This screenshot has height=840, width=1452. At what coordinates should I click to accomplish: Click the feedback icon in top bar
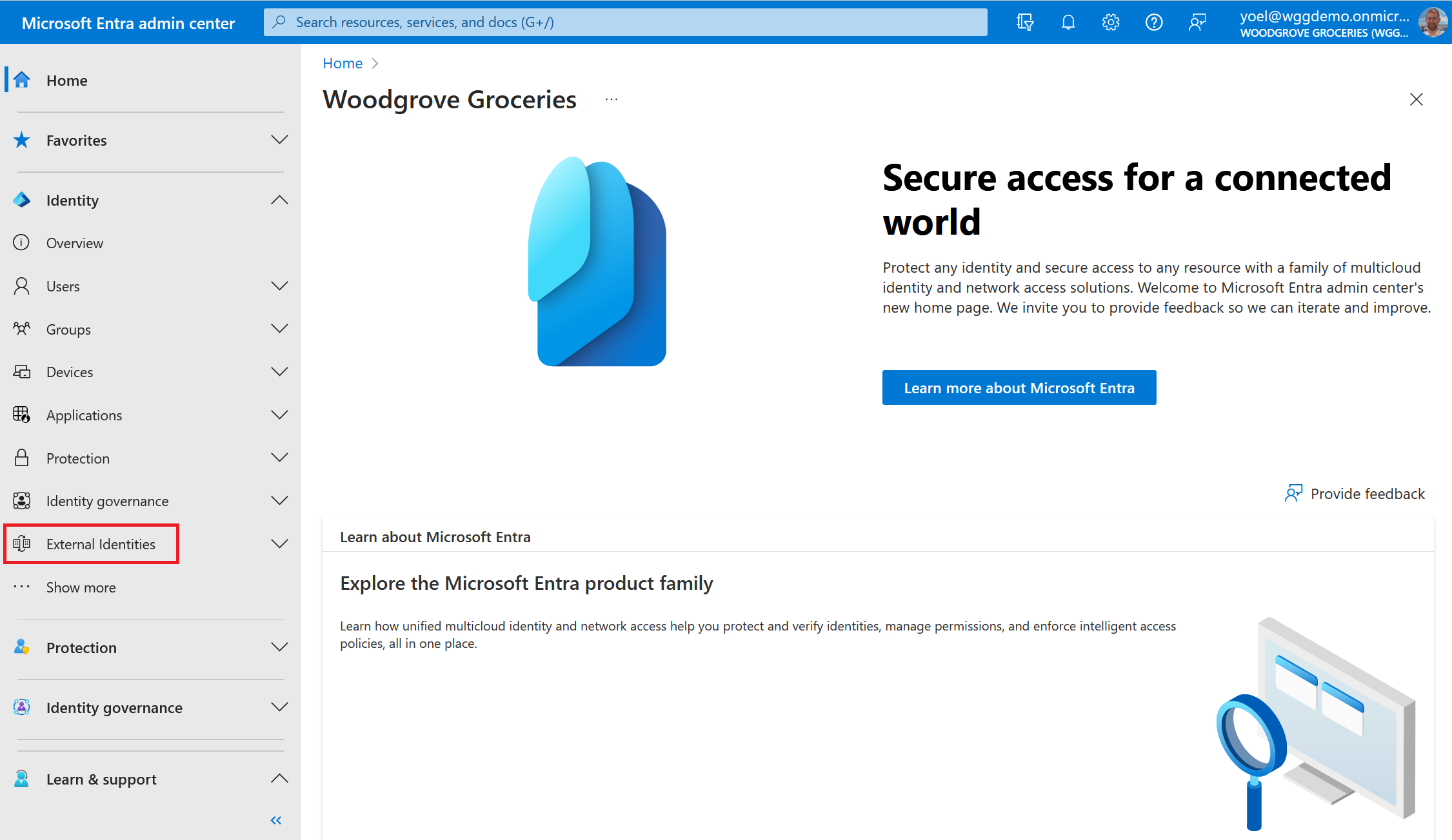tap(1197, 23)
